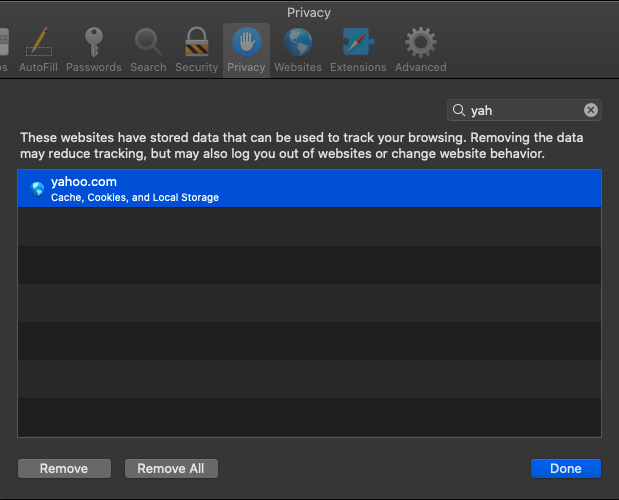Click the globe icon next to yahoo.com
Image resolution: width=619 pixels, height=500 pixels.
37,189
